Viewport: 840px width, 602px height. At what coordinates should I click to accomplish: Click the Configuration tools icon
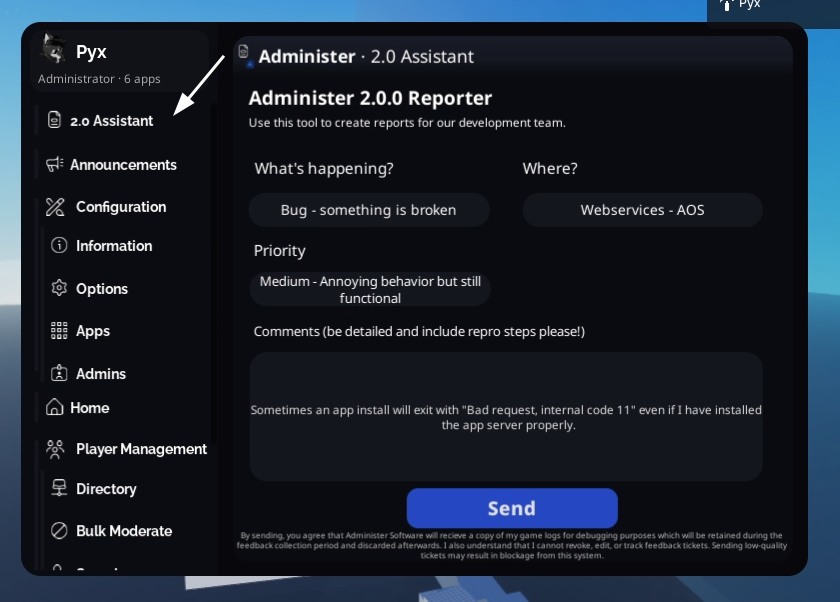click(55, 207)
